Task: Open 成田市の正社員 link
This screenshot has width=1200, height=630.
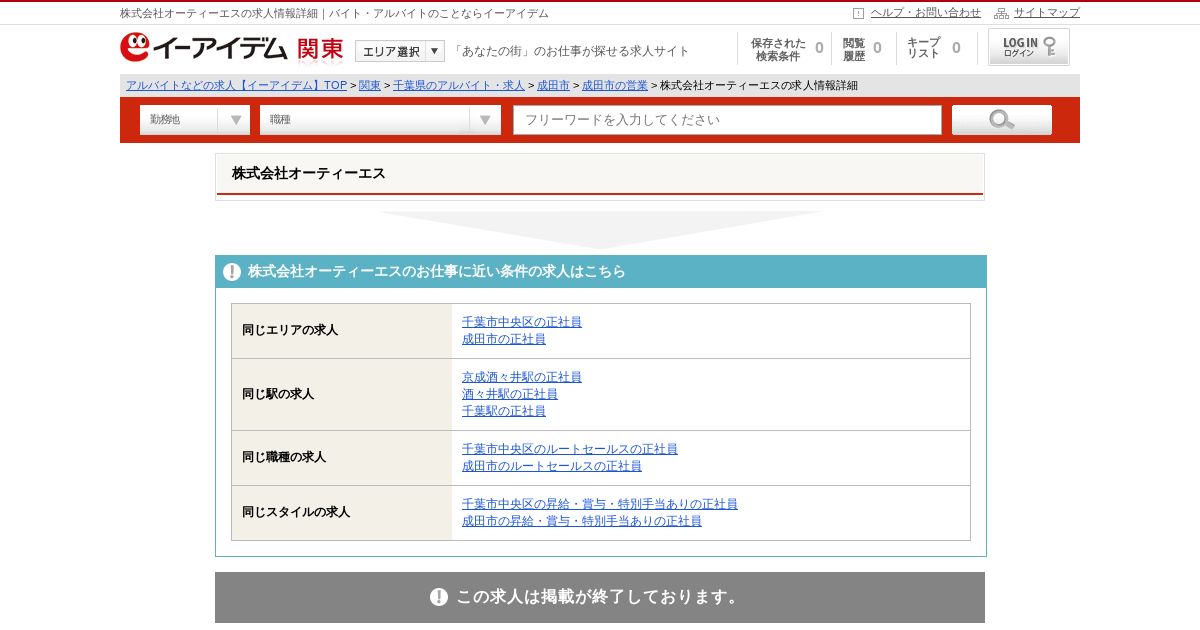Action: (504, 339)
